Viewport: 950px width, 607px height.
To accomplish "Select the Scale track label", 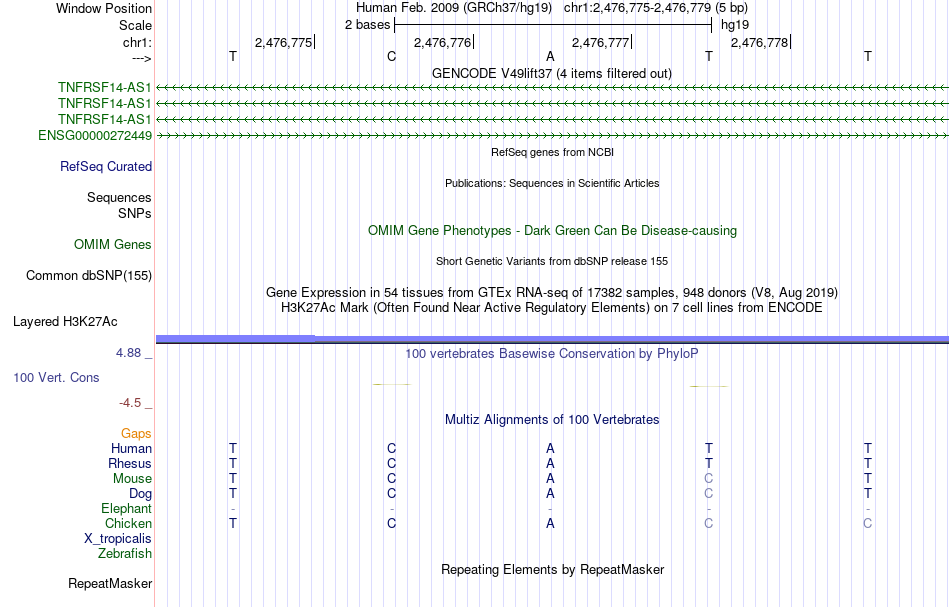I will coord(135,25).
